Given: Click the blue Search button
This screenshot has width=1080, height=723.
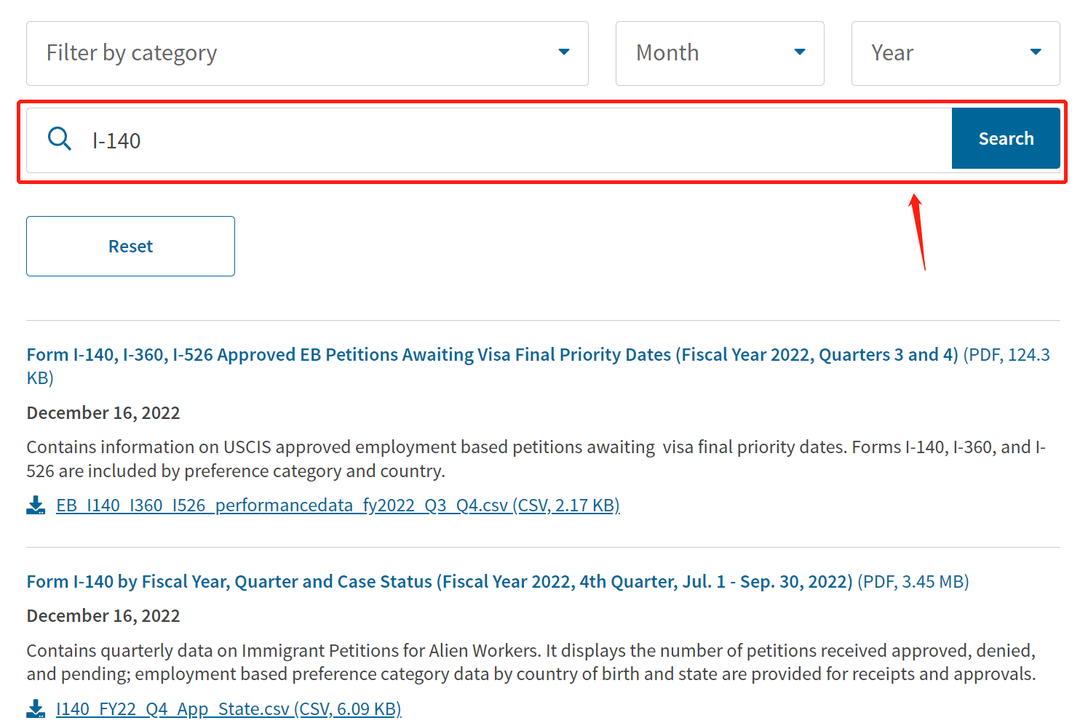Looking at the screenshot, I should 1006,138.
